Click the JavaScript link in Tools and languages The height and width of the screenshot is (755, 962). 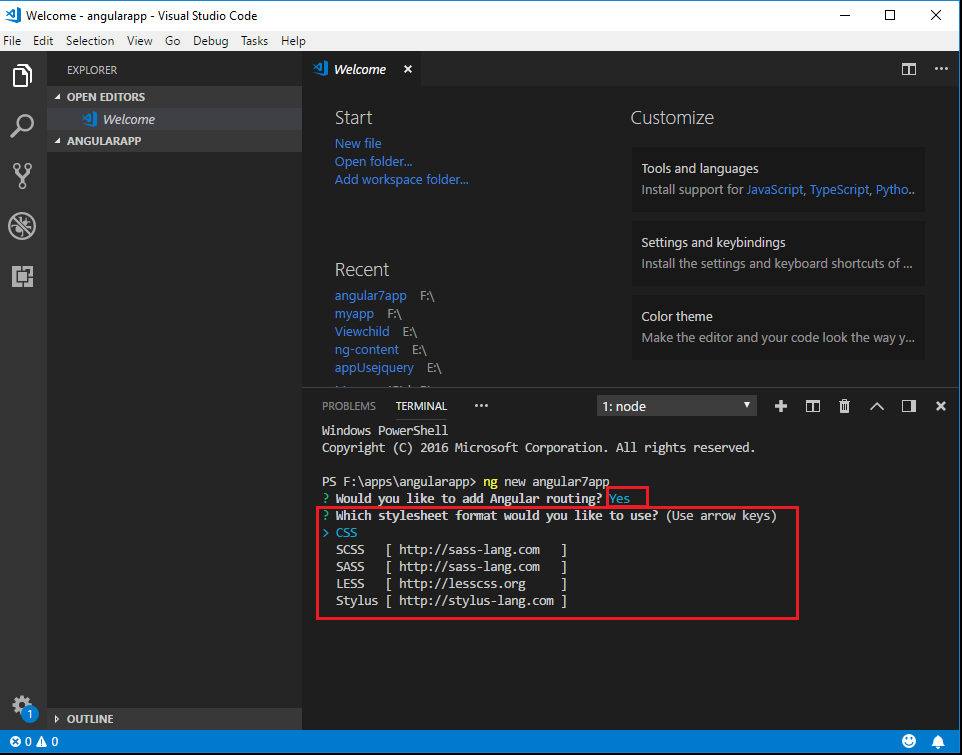[774, 190]
